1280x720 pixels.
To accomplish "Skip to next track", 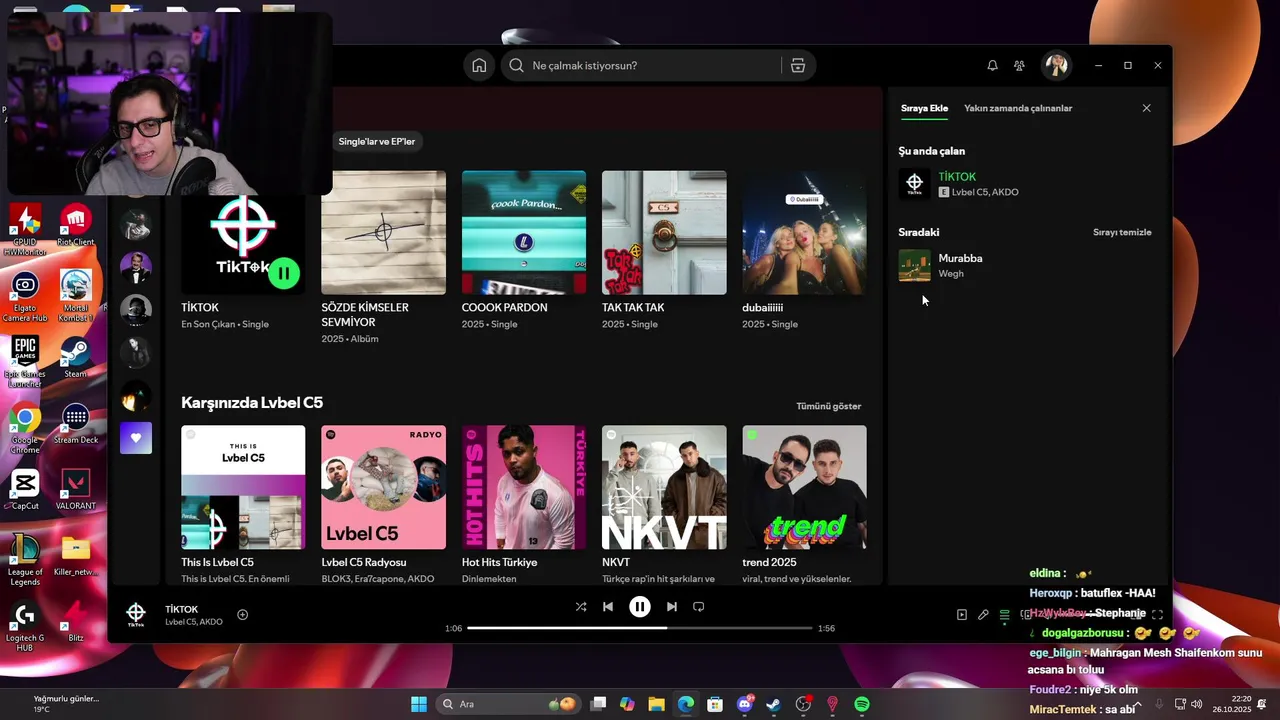I will 672,606.
